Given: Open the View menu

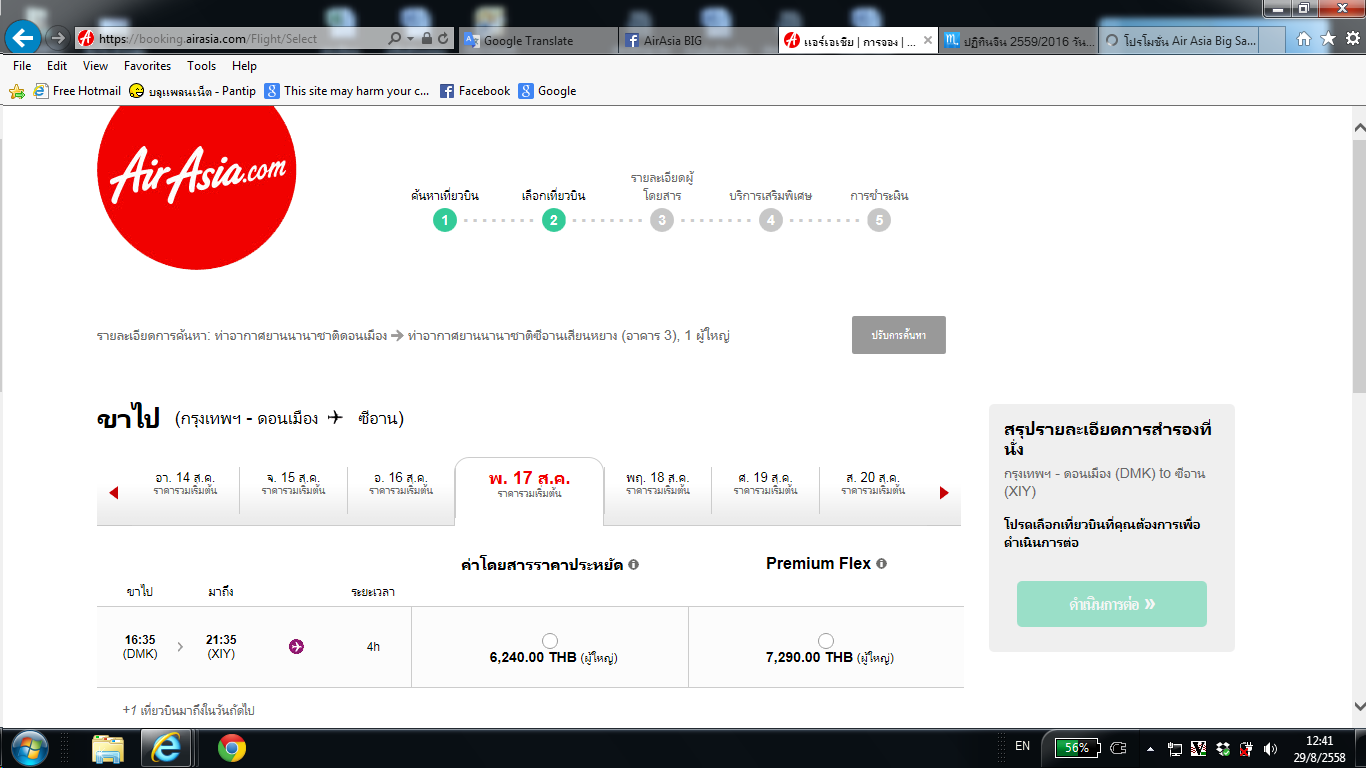Looking at the screenshot, I should click(x=96, y=66).
